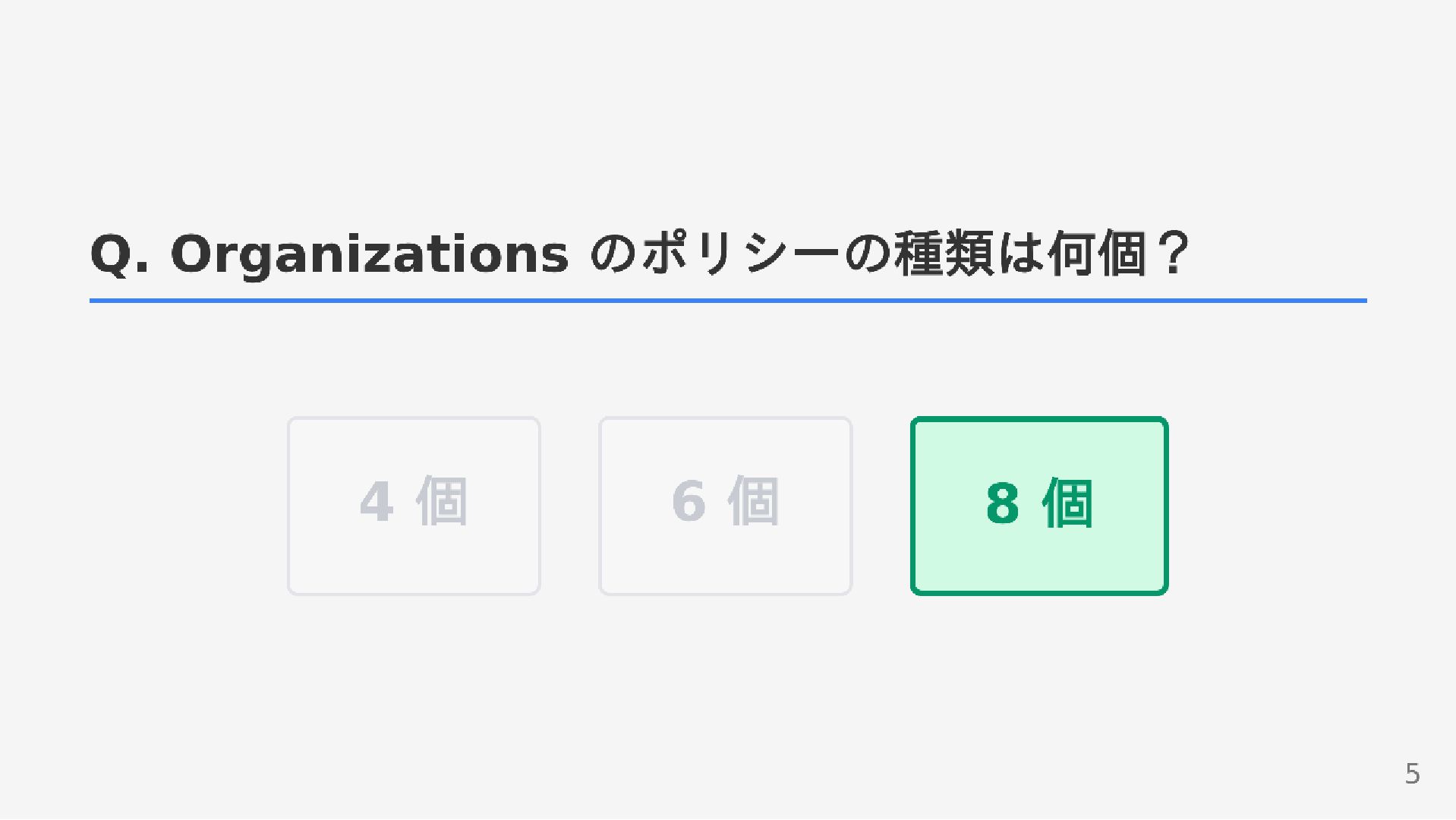Click the word Organizations in the title
The image size is (1456, 820).
pos(370,255)
